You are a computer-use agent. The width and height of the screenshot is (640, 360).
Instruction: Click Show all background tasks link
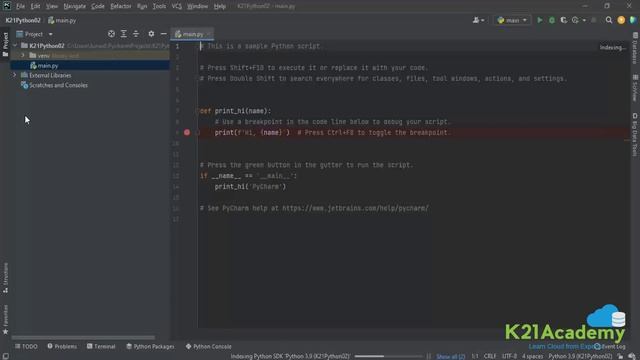point(450,356)
